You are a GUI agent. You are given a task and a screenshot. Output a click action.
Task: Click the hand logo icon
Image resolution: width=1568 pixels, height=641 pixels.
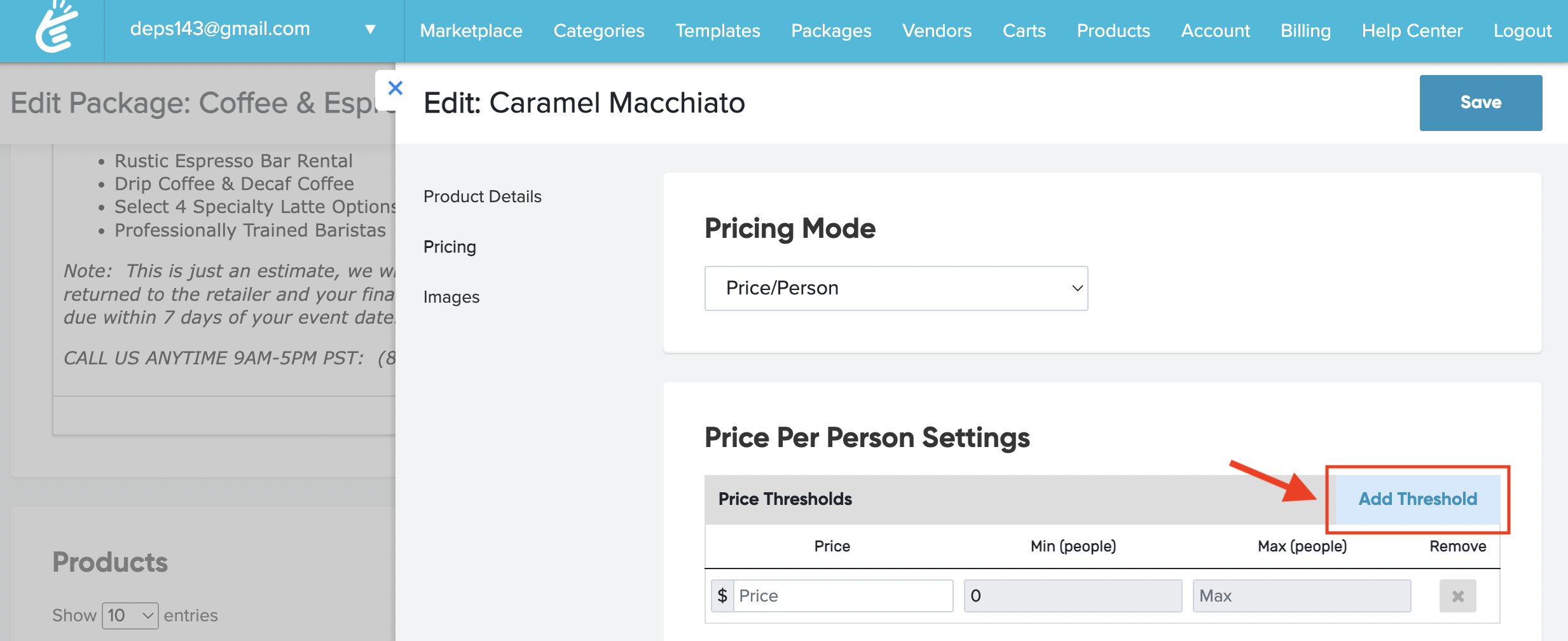56,28
